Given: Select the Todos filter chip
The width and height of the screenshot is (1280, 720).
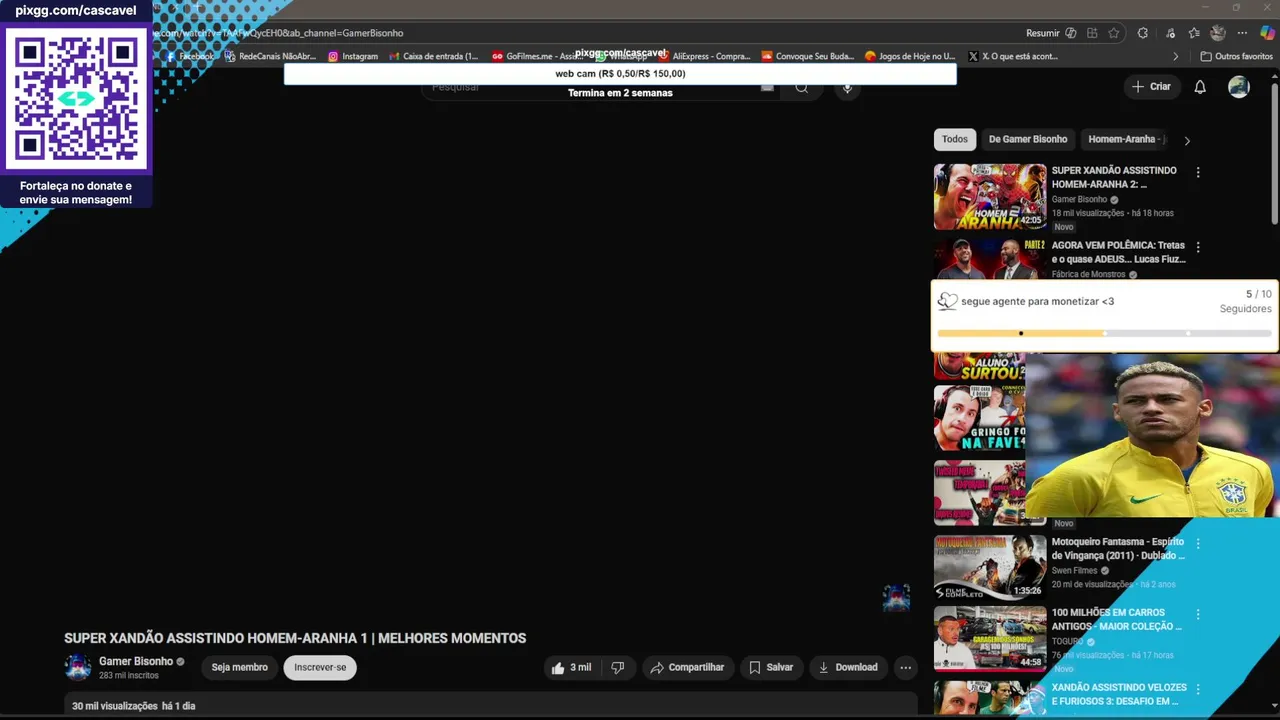Looking at the screenshot, I should [955, 140].
